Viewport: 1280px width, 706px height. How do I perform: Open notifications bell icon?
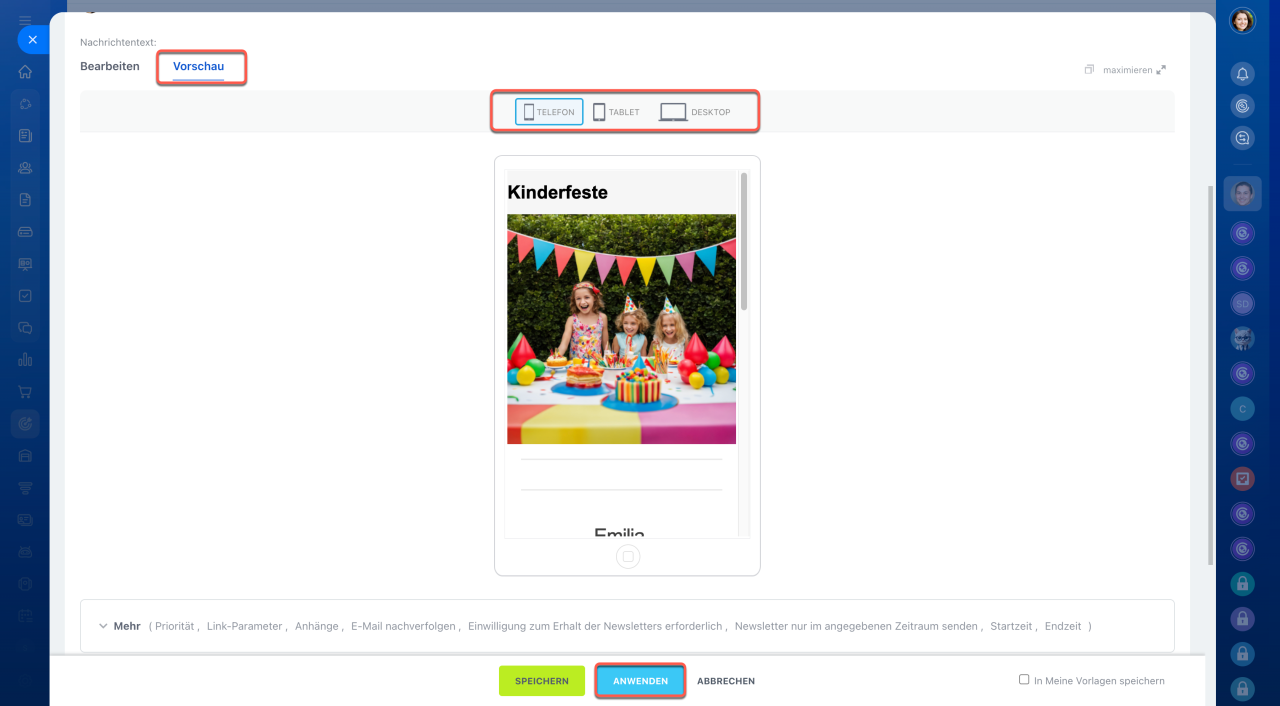pos(1242,74)
